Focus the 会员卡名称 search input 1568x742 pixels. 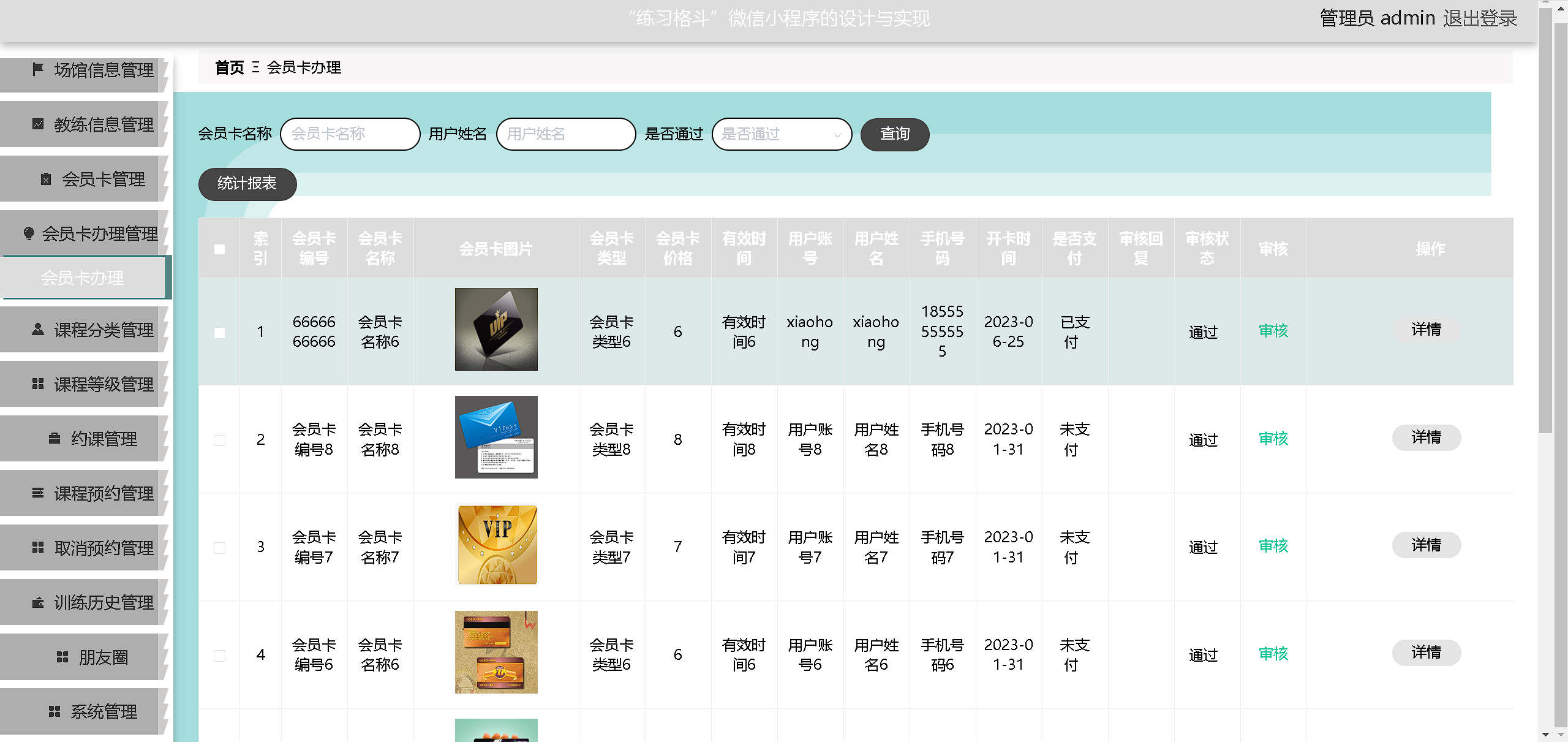click(350, 134)
